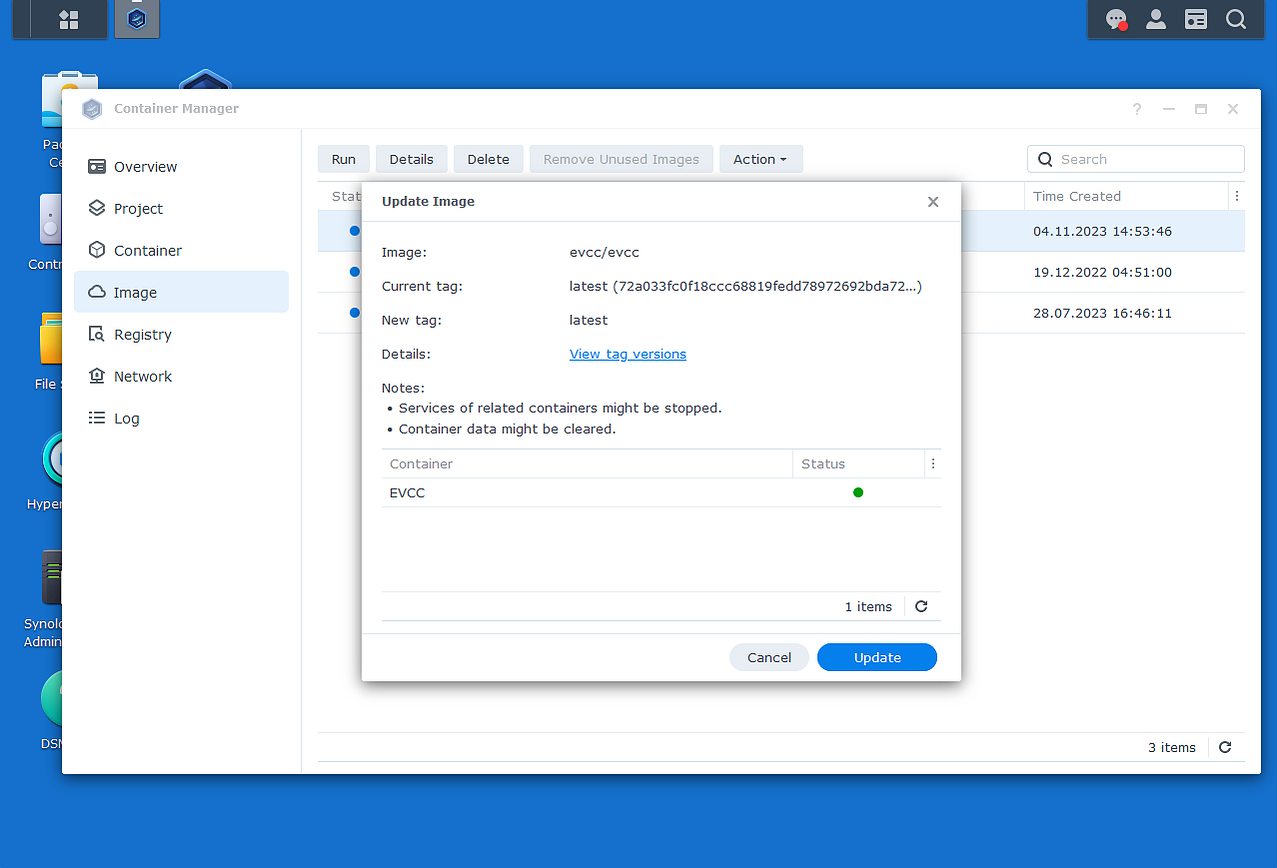Screen dimensions: 1277x868
Task: Click the green status dot for EVCC
Action: 858,492
